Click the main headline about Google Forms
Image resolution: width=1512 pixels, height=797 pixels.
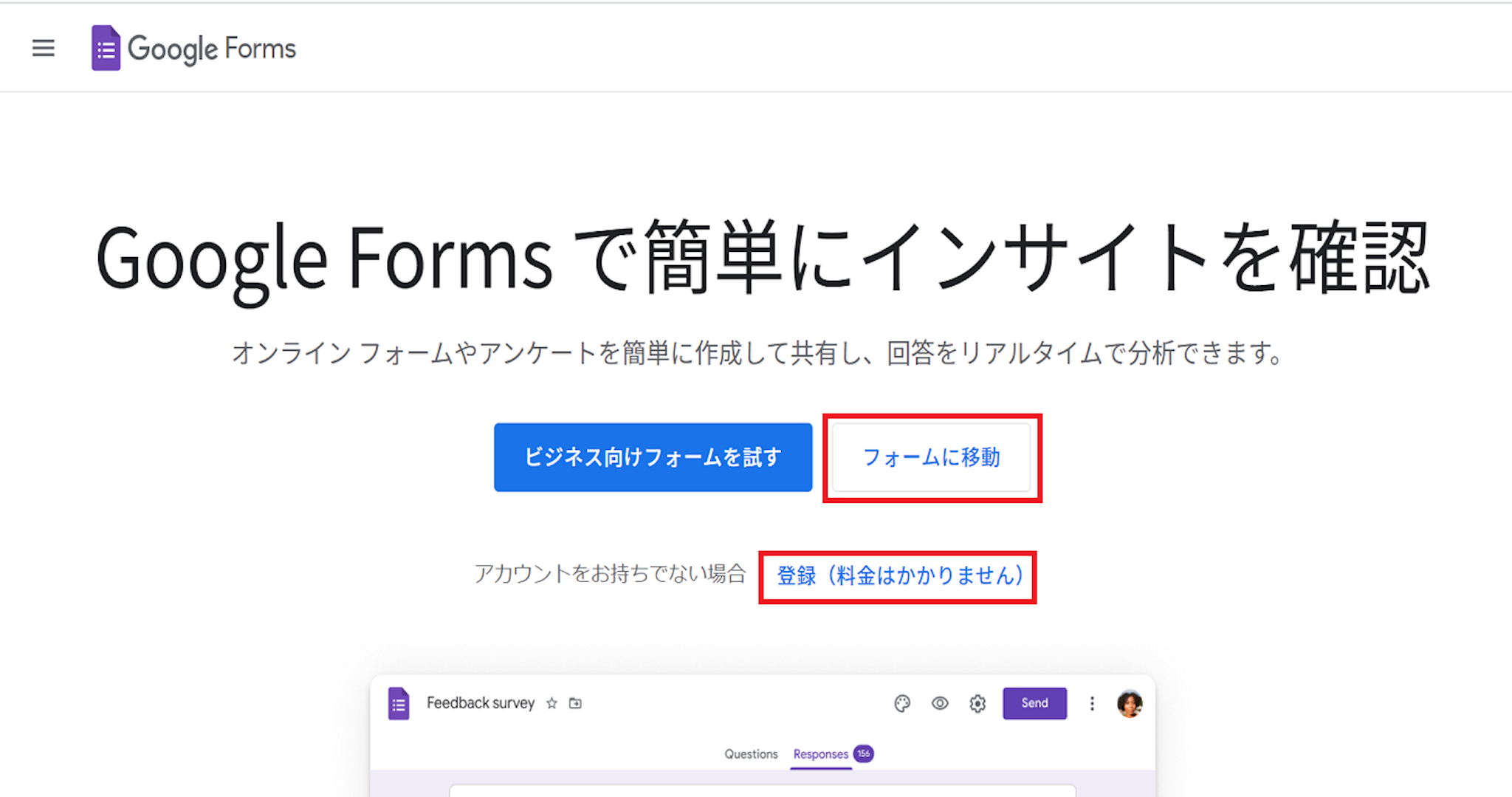tap(762, 259)
